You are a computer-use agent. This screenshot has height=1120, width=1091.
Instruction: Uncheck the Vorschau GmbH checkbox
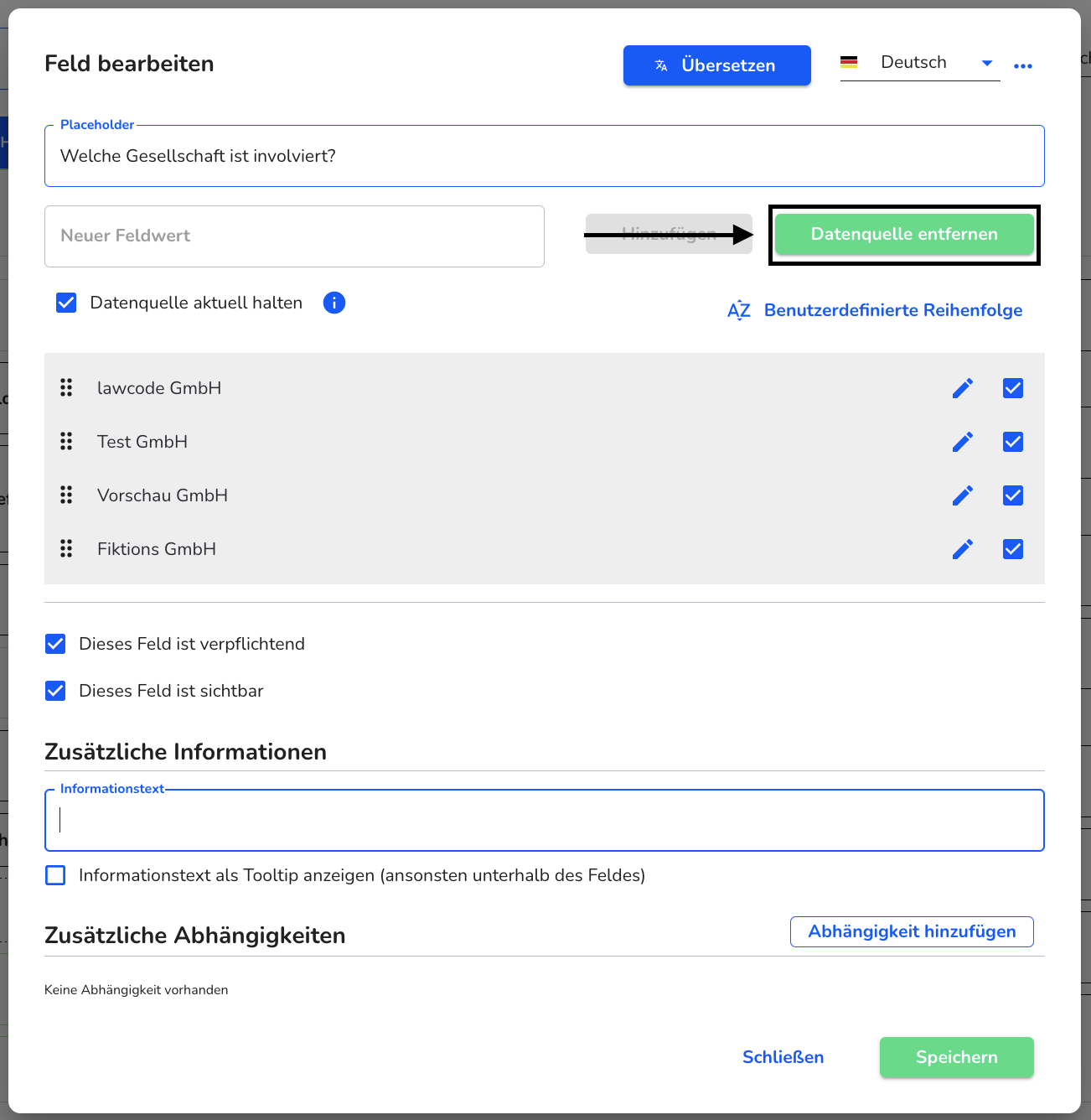pos(1013,495)
